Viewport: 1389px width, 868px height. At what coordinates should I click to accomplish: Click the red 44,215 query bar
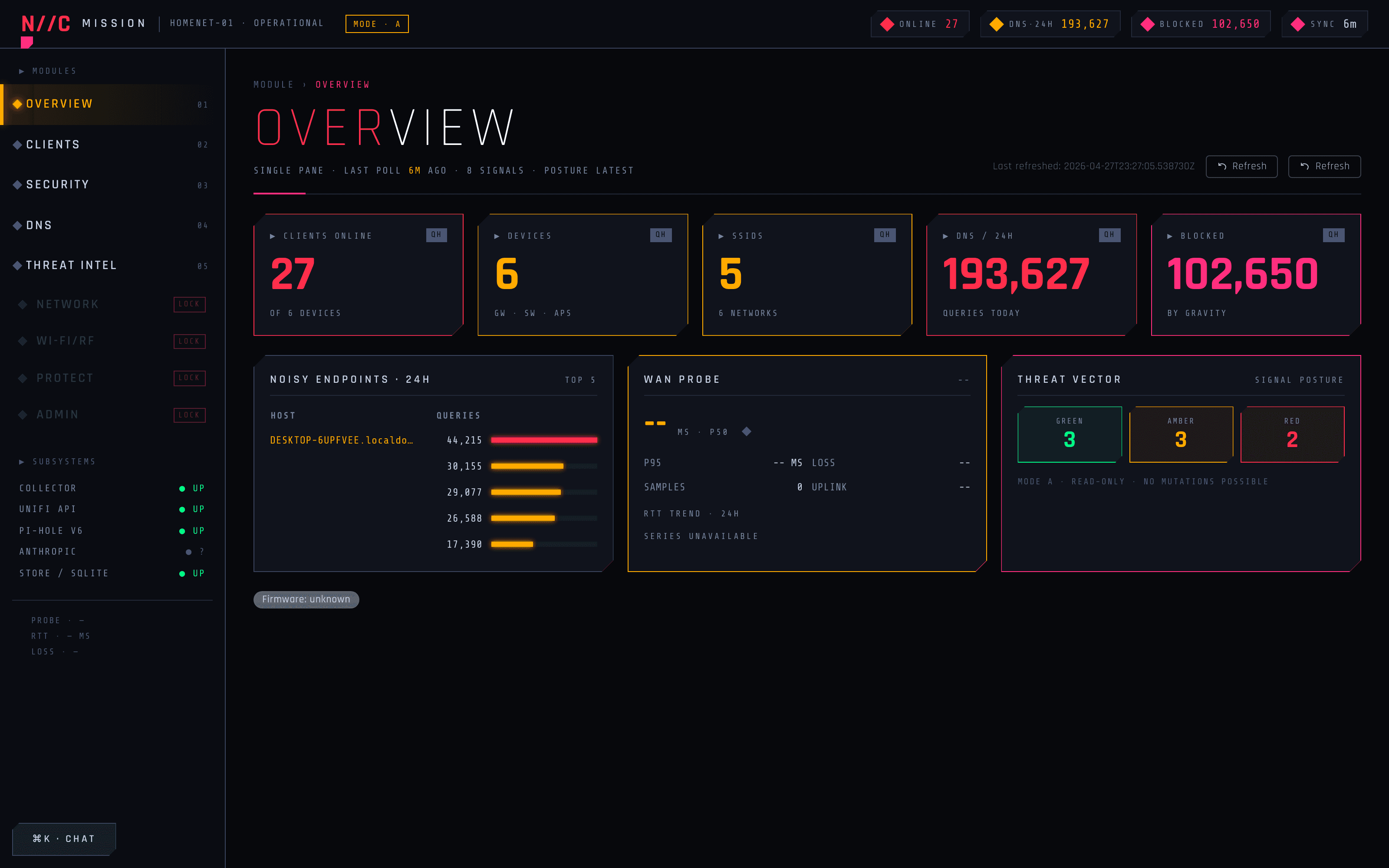544,441
